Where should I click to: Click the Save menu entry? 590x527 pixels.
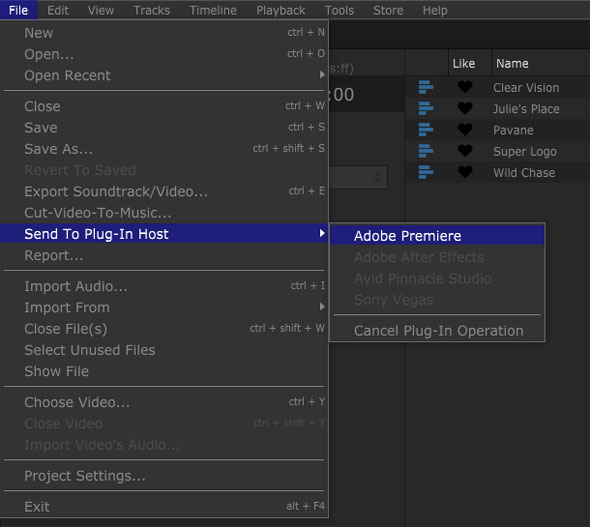click(164, 128)
